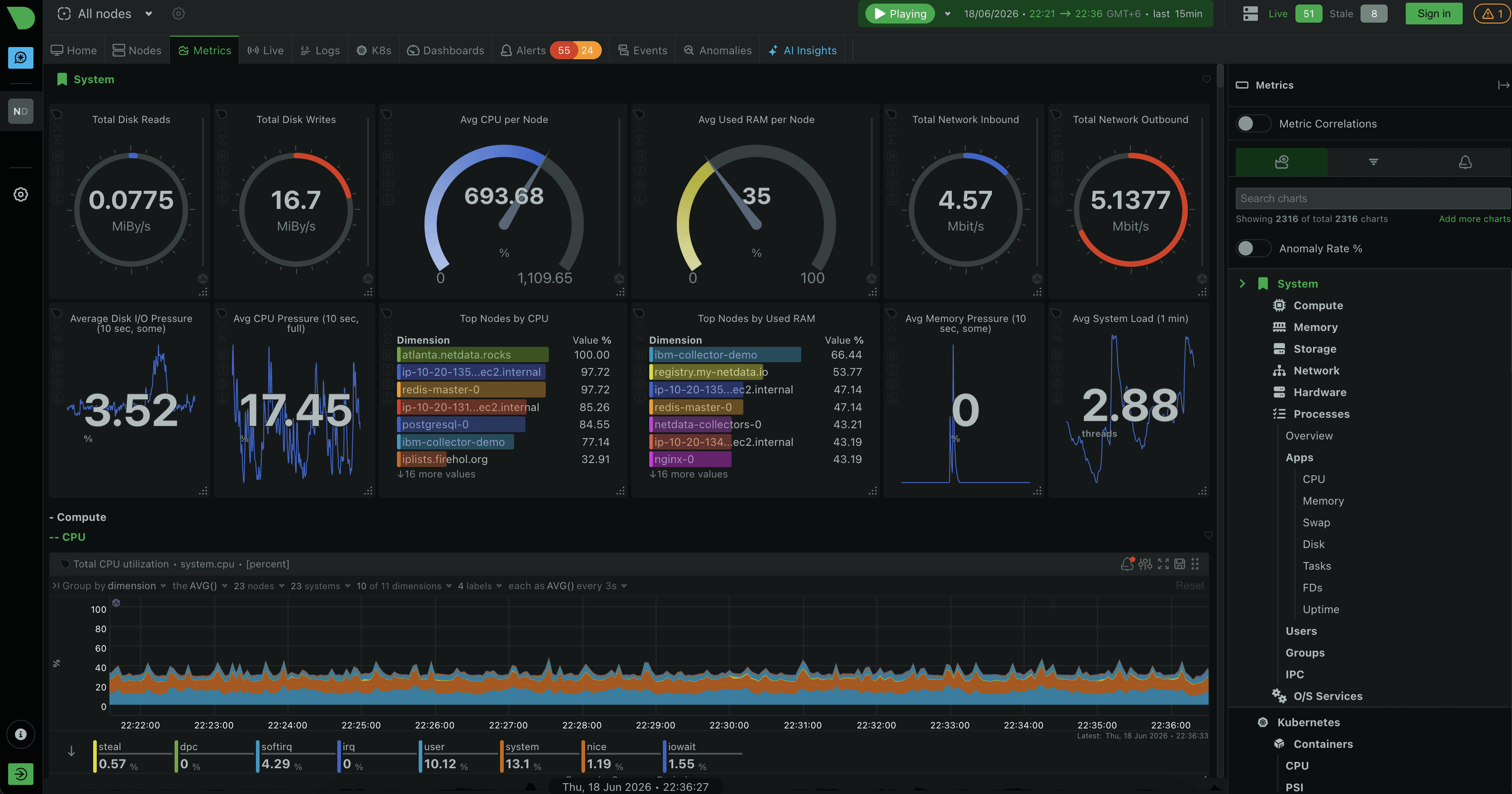Open the 4 labels dropdown
Image resolution: width=1512 pixels, height=794 pixels.
point(480,586)
